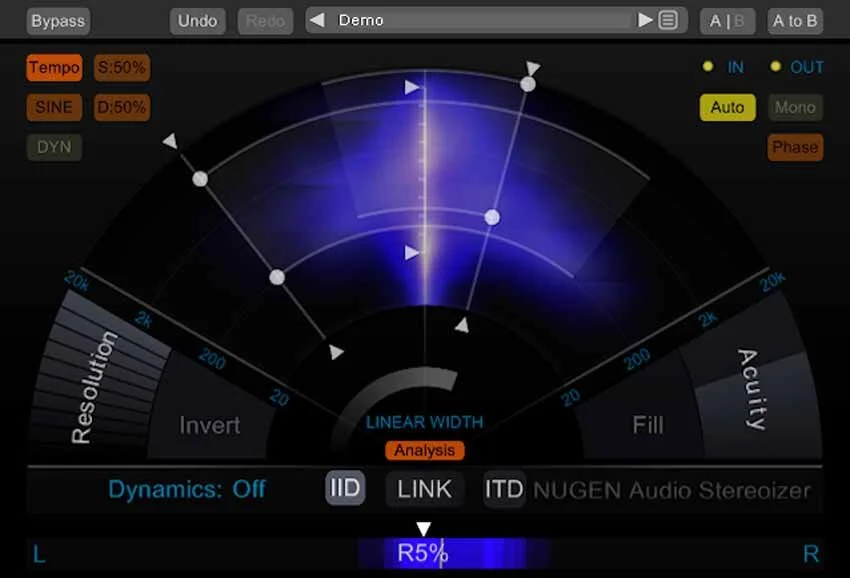
Task: Click the Undo button
Action: (197, 20)
